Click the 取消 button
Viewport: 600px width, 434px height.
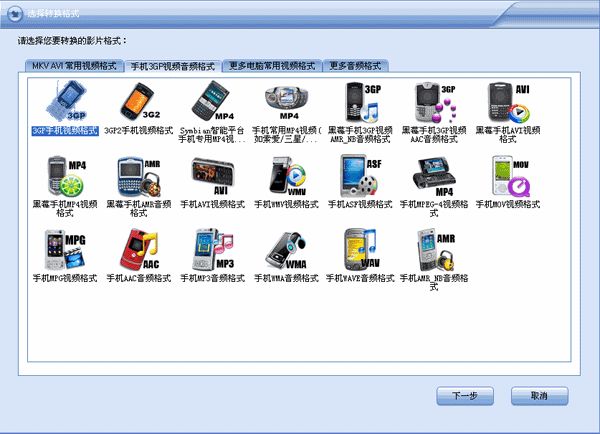pyautogui.click(x=539, y=395)
